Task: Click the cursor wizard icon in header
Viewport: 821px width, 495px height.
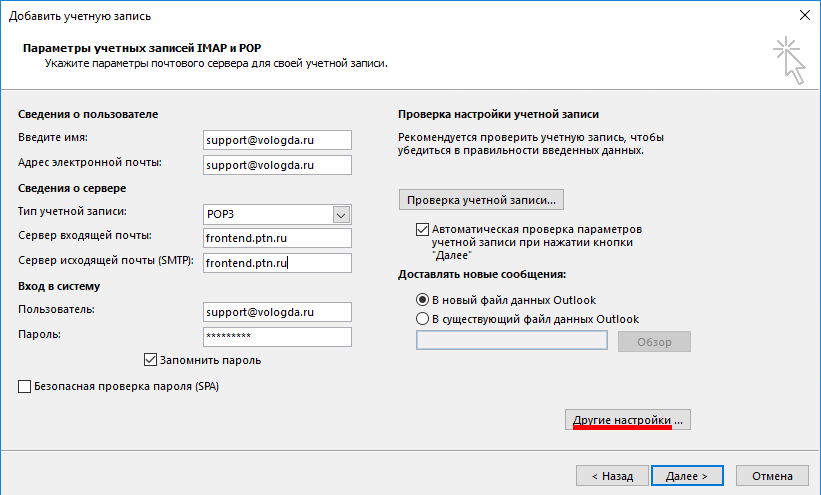Action: click(789, 60)
